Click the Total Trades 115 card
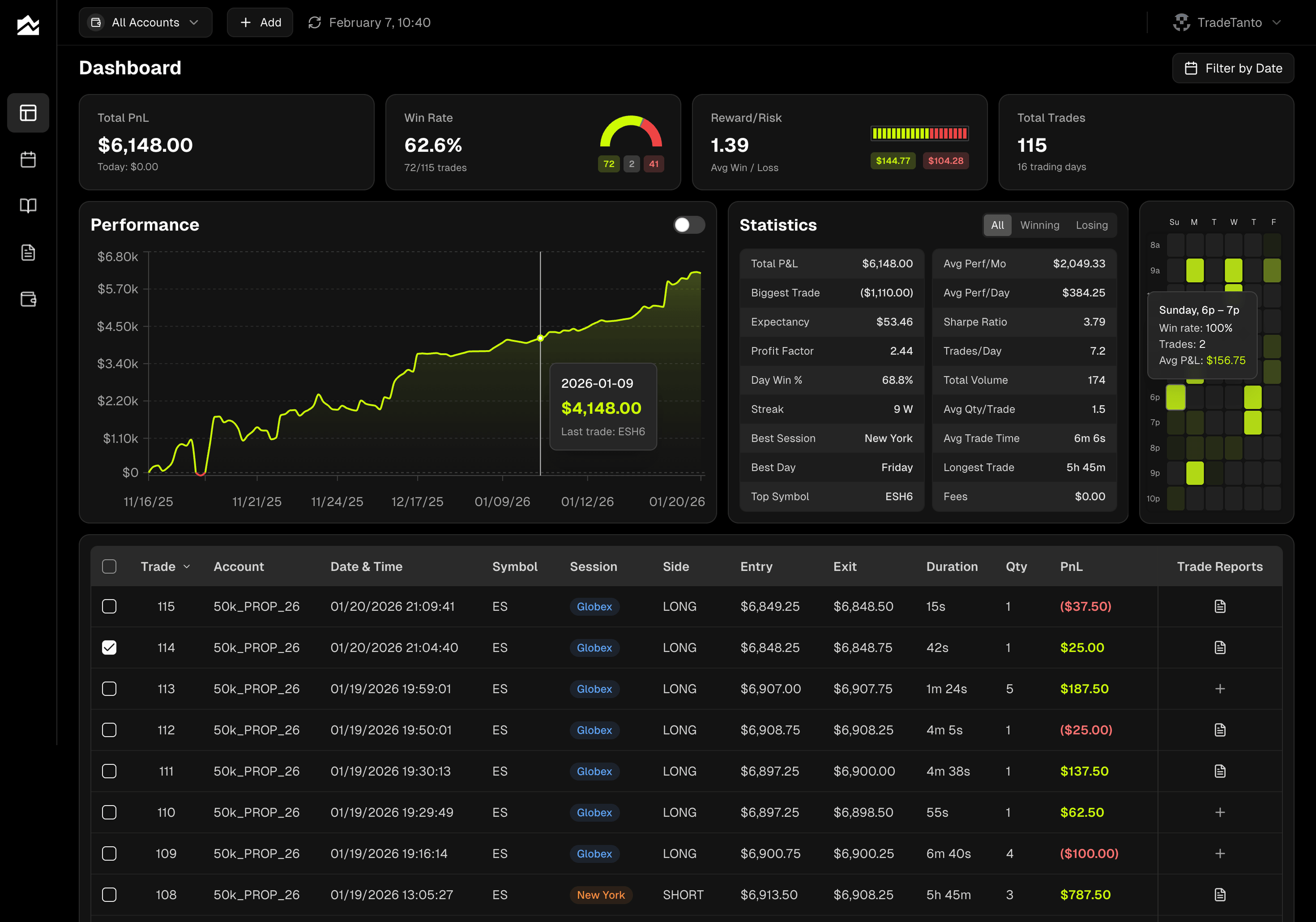Image resolution: width=1316 pixels, height=922 pixels. [1146, 142]
